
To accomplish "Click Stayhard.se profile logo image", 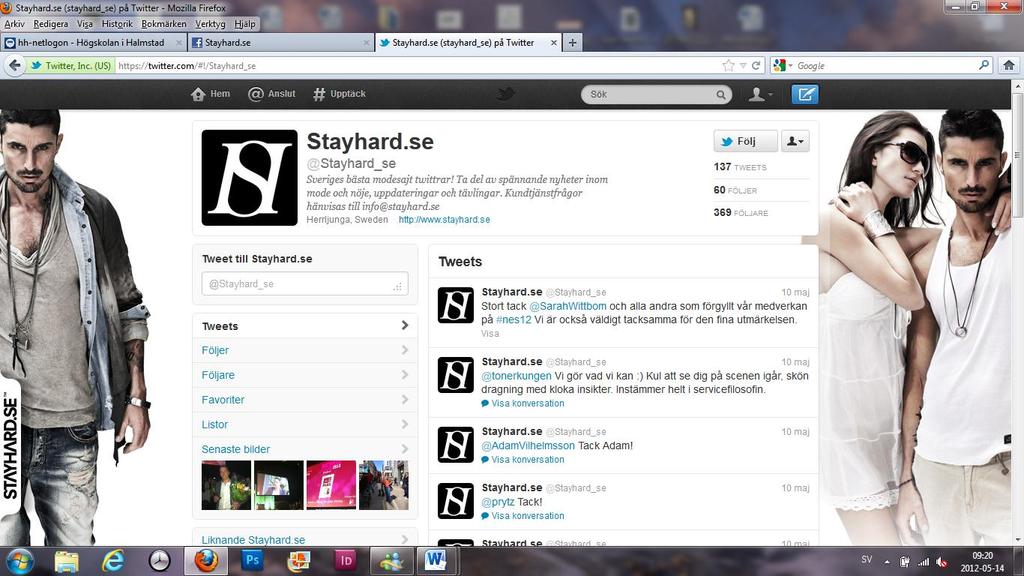I will (x=249, y=178).
